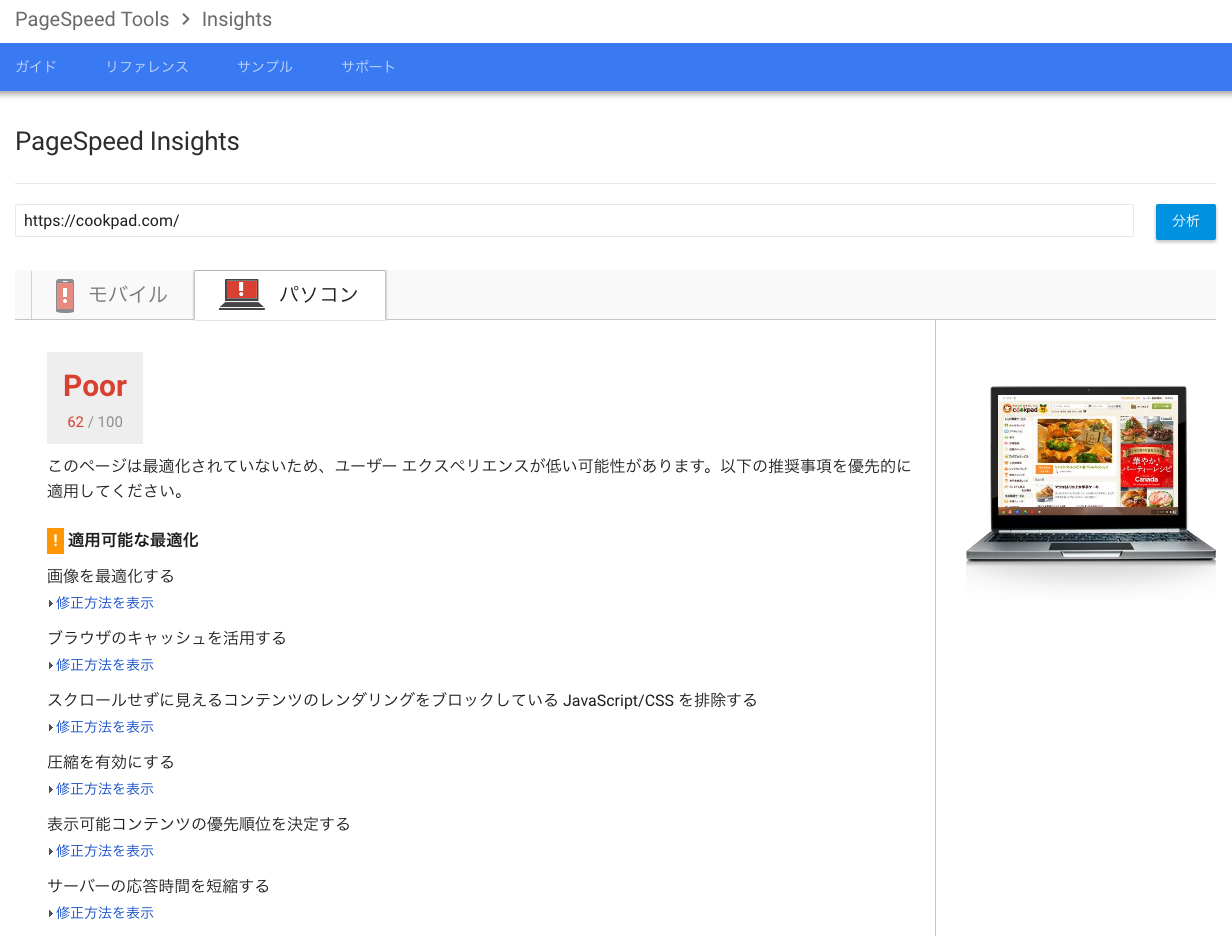Click the URL field containing https://cookpad.com/

(x=574, y=221)
